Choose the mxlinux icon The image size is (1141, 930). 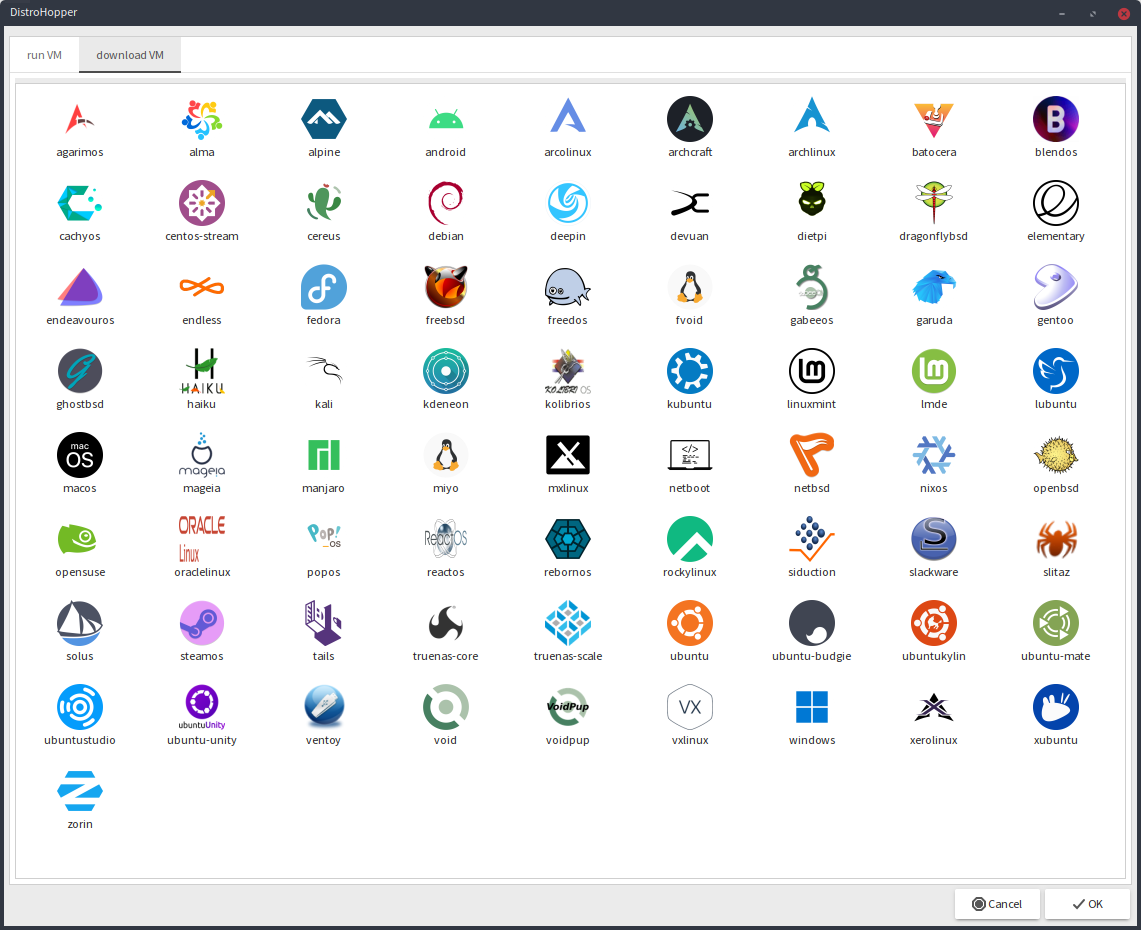pos(568,456)
